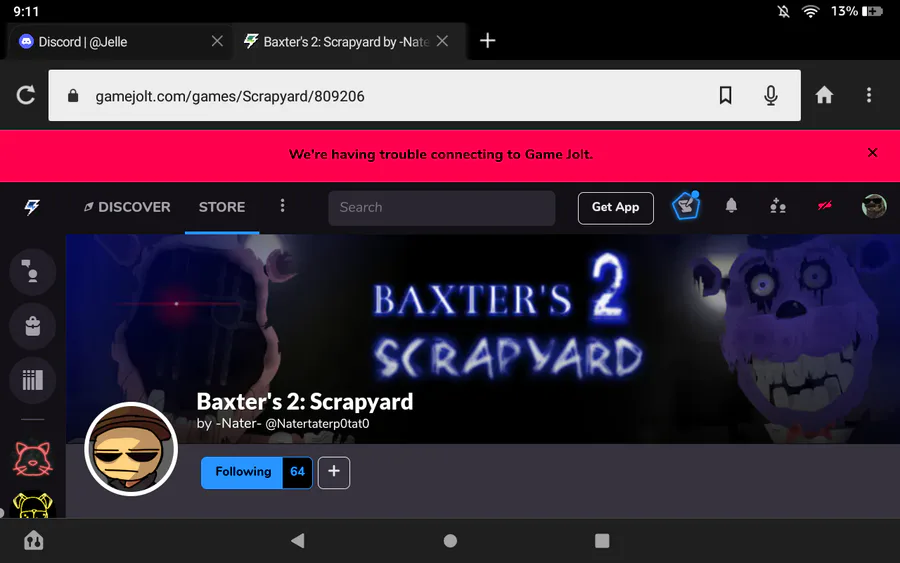
Task: Tap the microphone voice search icon
Action: pyautogui.click(x=771, y=95)
